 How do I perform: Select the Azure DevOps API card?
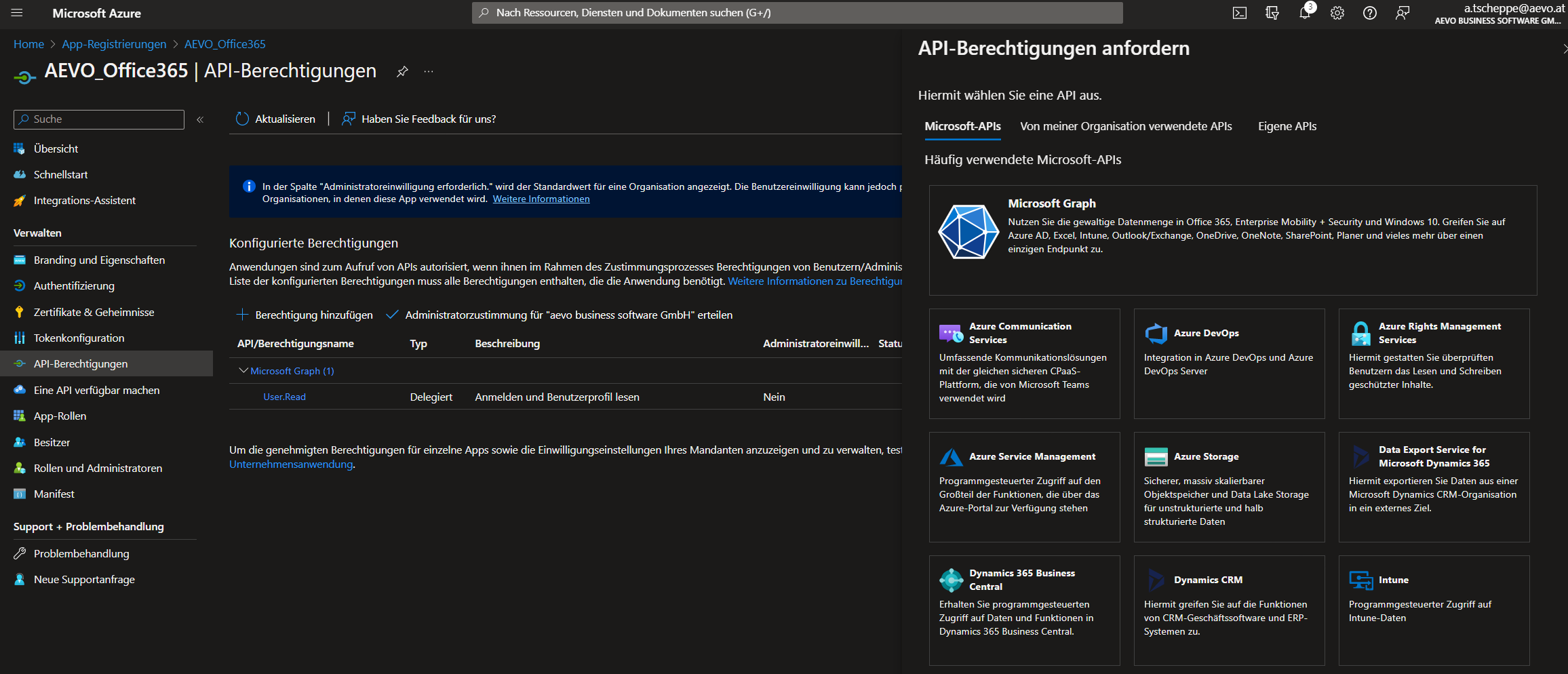(1229, 363)
